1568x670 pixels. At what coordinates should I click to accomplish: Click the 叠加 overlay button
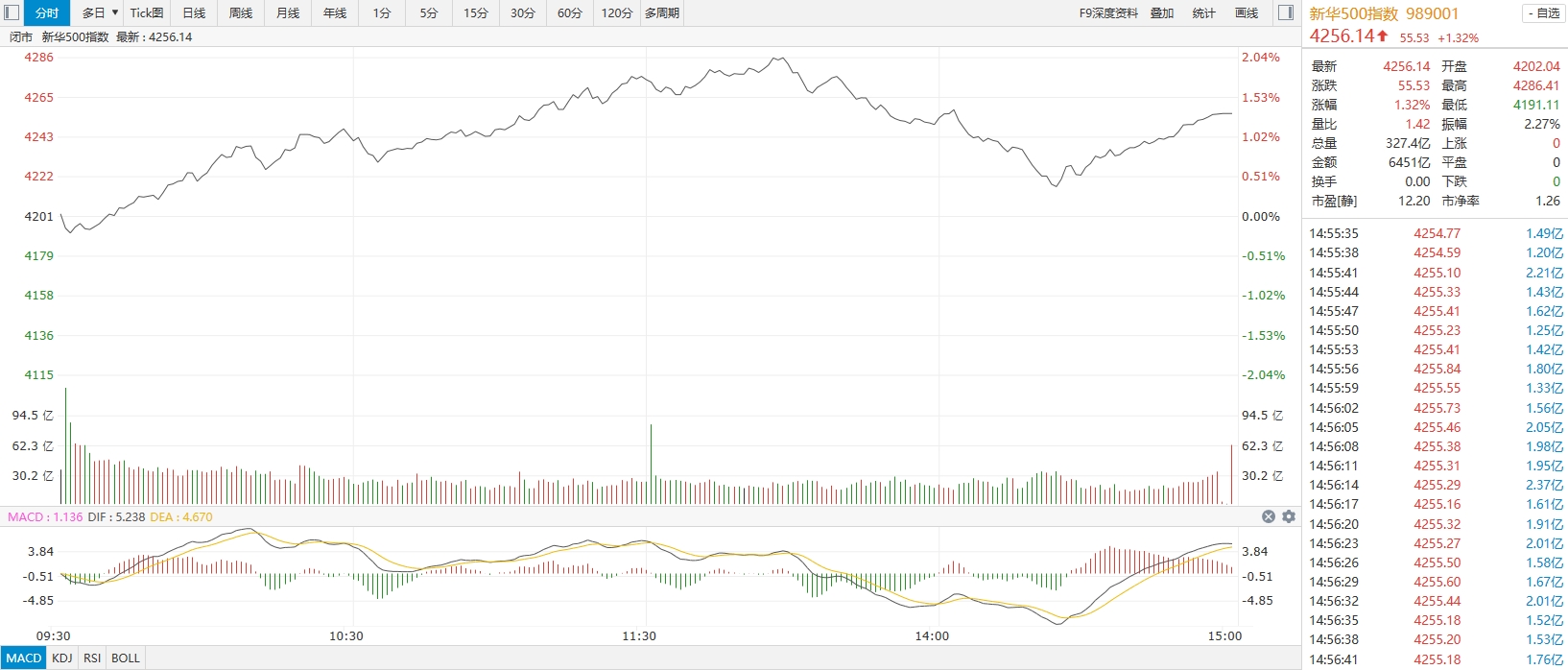click(1162, 12)
